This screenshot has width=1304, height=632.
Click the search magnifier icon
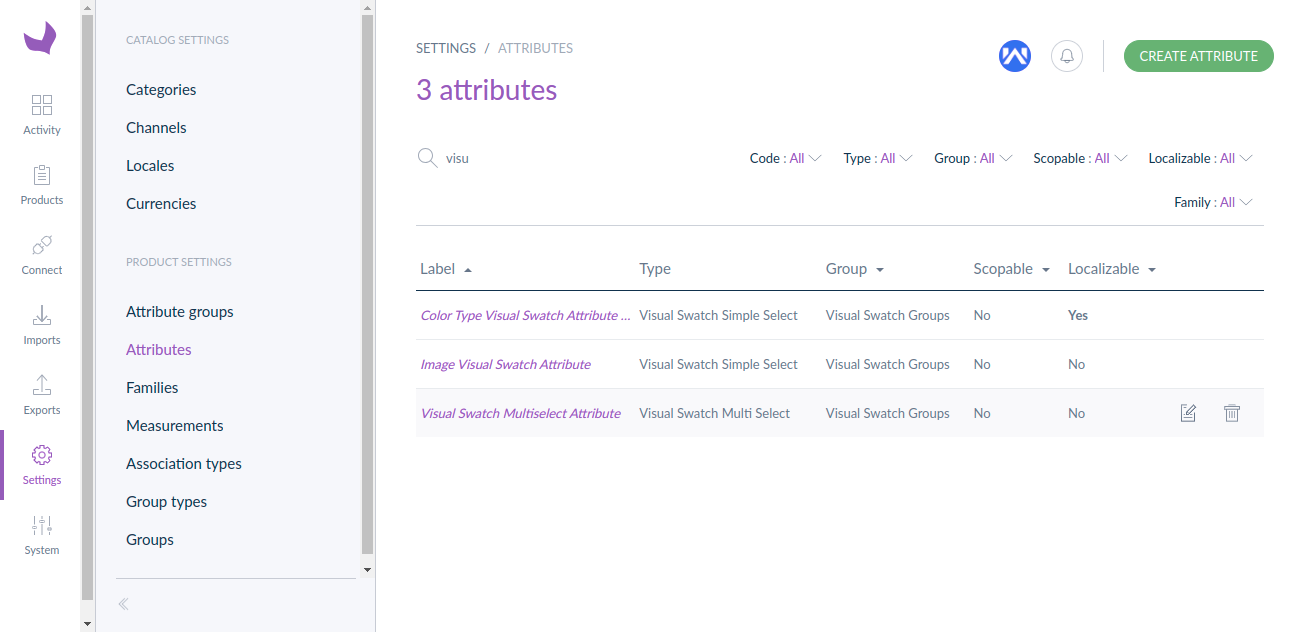[427, 158]
